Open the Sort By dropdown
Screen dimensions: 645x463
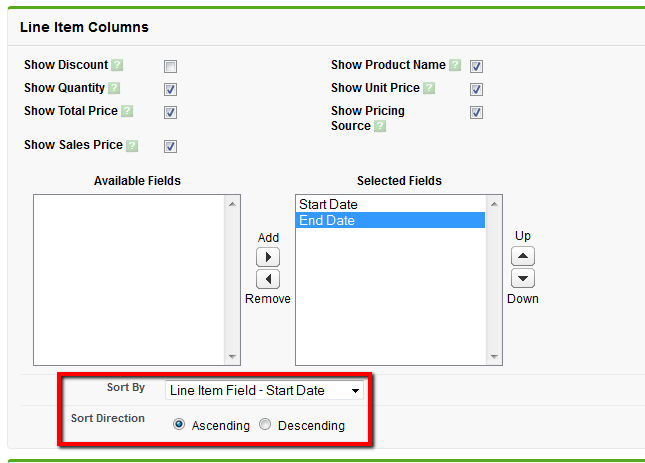coord(265,391)
